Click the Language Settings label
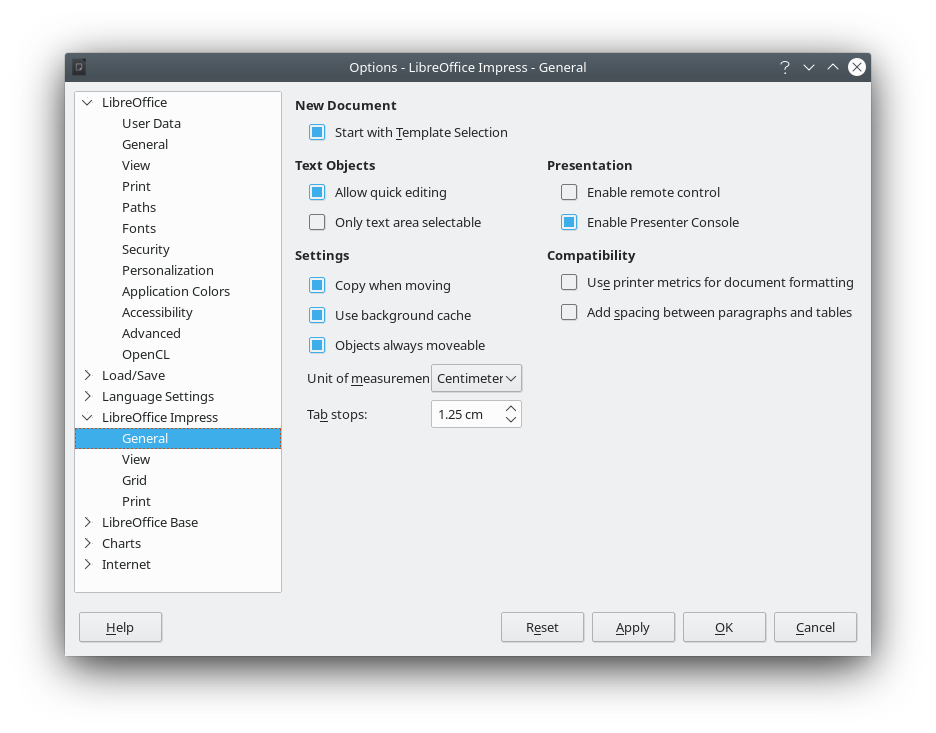 (x=158, y=396)
